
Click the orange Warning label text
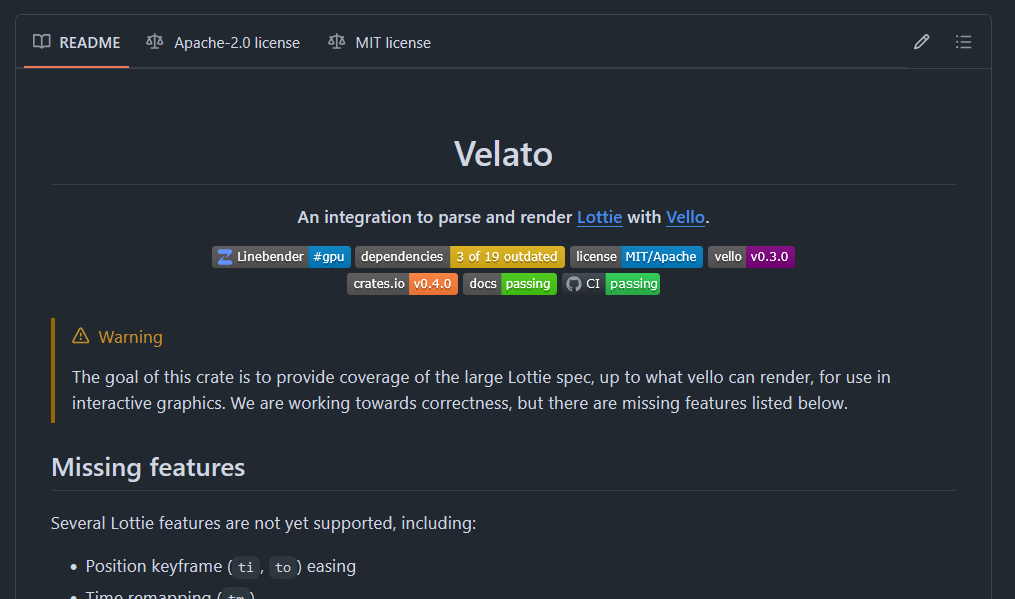click(130, 337)
